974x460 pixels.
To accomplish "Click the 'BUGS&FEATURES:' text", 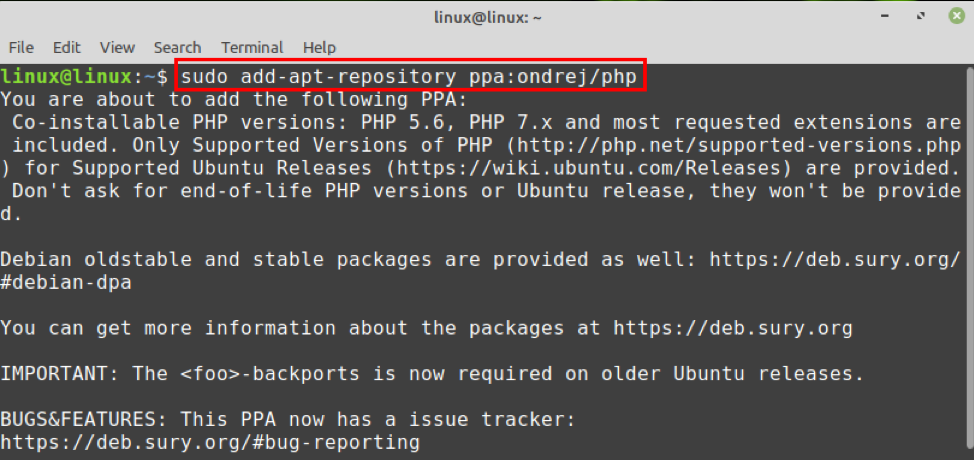I will (x=77, y=420).
